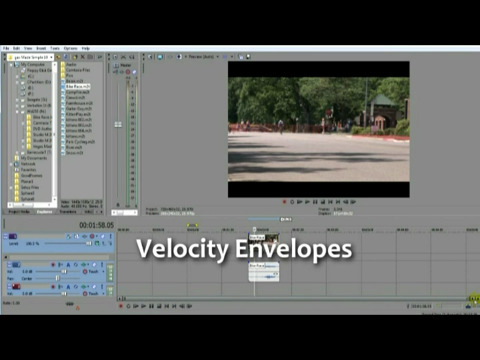This screenshot has height=360, width=480.
Task: Toggle Loop Playback in timeline transport
Action: [x=128, y=306]
